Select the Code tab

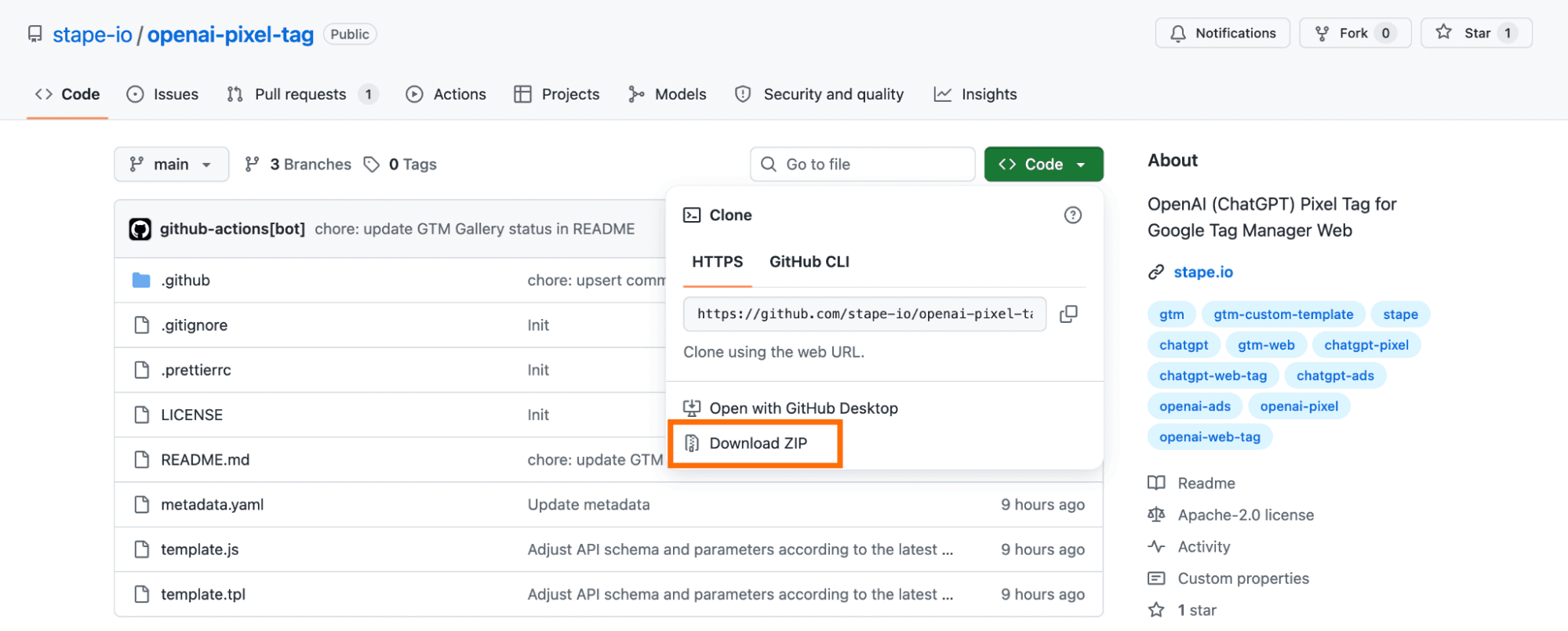tap(67, 94)
